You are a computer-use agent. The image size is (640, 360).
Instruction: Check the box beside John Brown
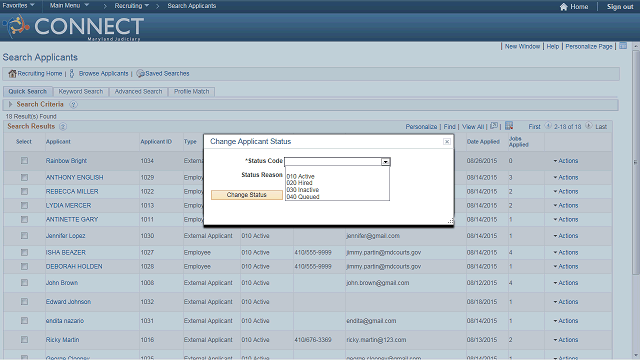coord(24,283)
